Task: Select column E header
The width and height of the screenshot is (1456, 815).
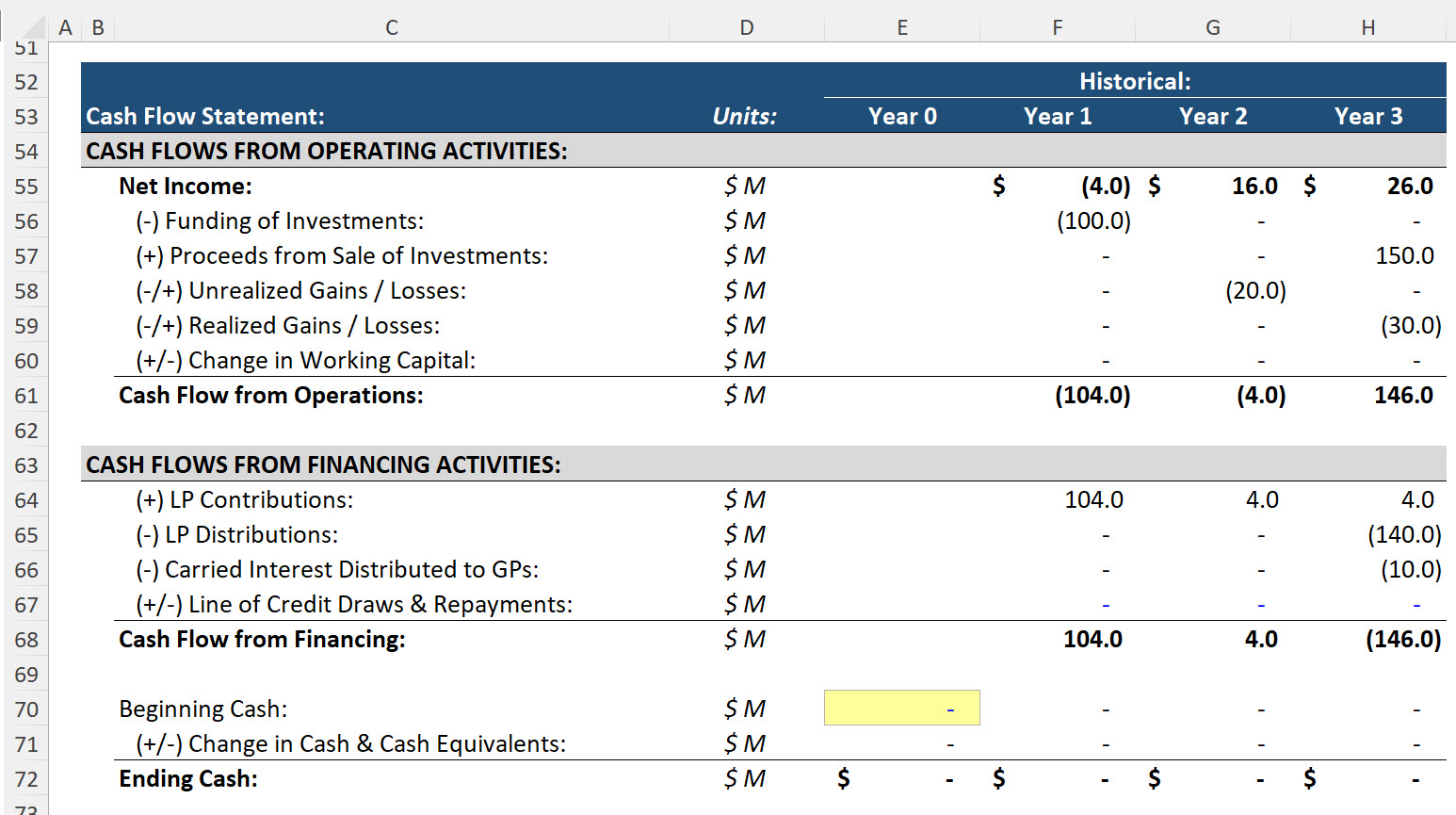Action: pos(902,27)
